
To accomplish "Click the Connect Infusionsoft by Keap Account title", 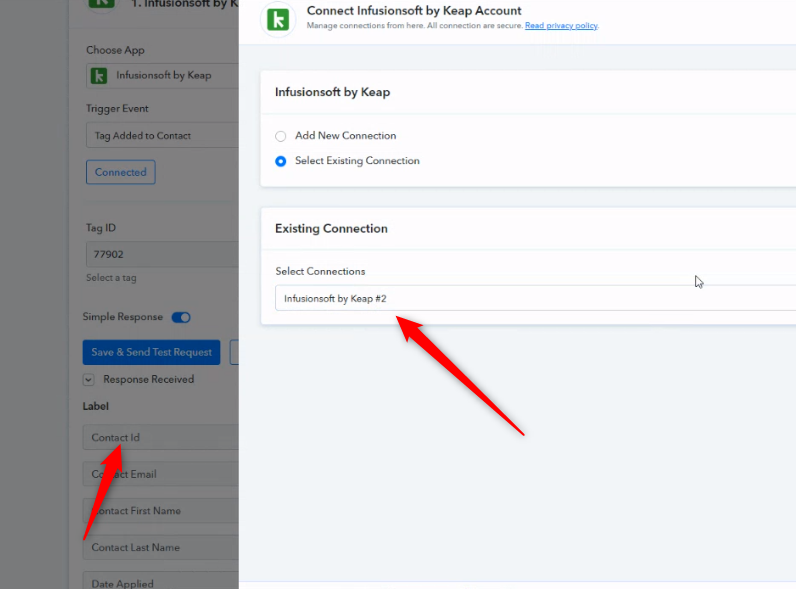I will (x=414, y=11).
